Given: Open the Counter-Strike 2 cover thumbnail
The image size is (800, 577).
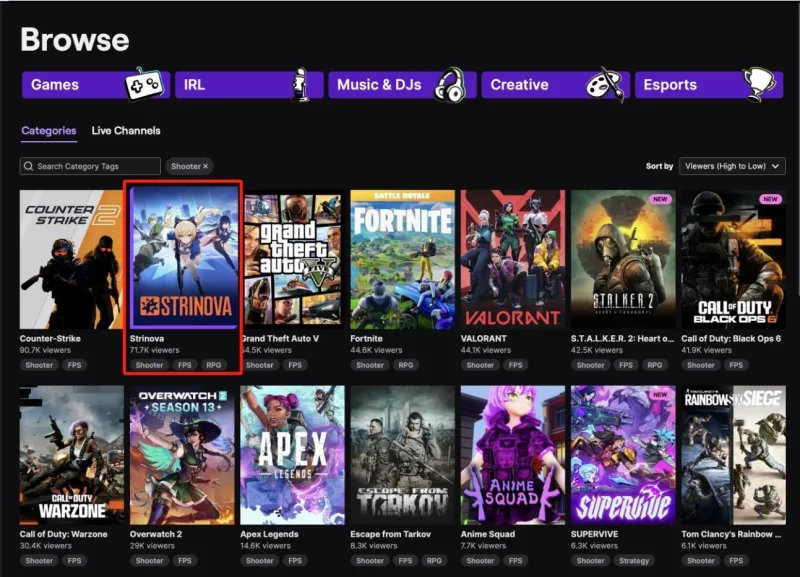Looking at the screenshot, I should tap(71, 259).
